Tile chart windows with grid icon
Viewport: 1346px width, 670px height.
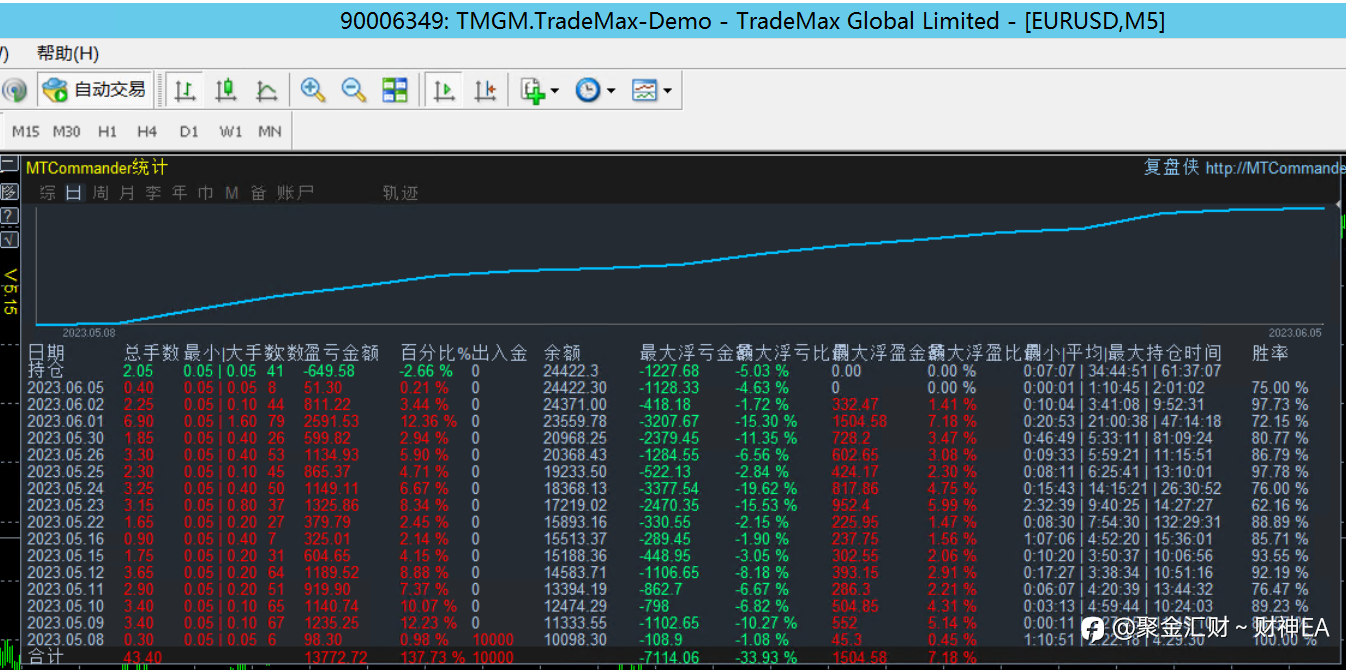[x=395, y=90]
